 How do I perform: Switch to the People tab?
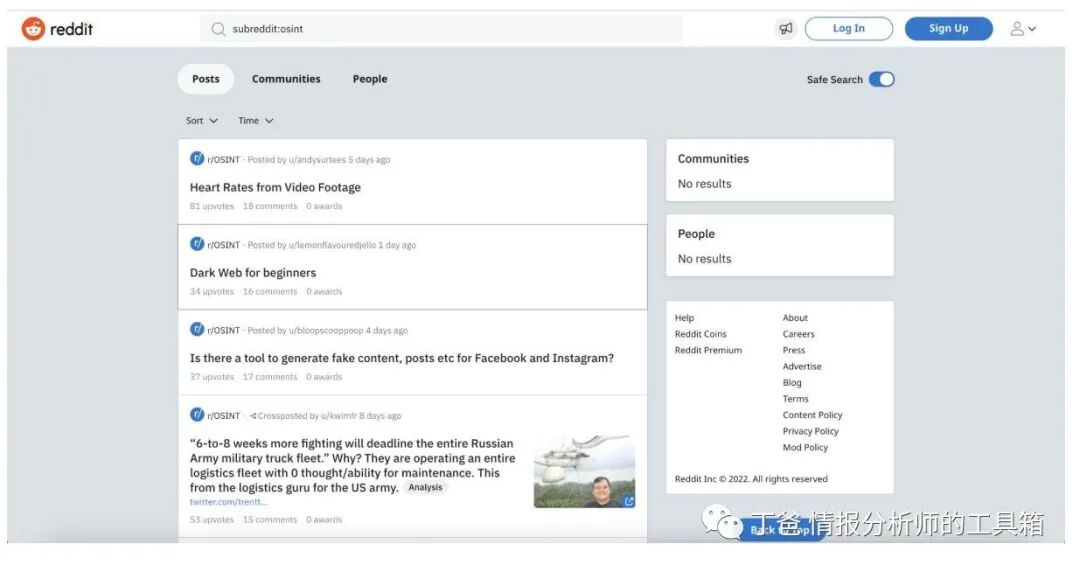click(x=370, y=79)
